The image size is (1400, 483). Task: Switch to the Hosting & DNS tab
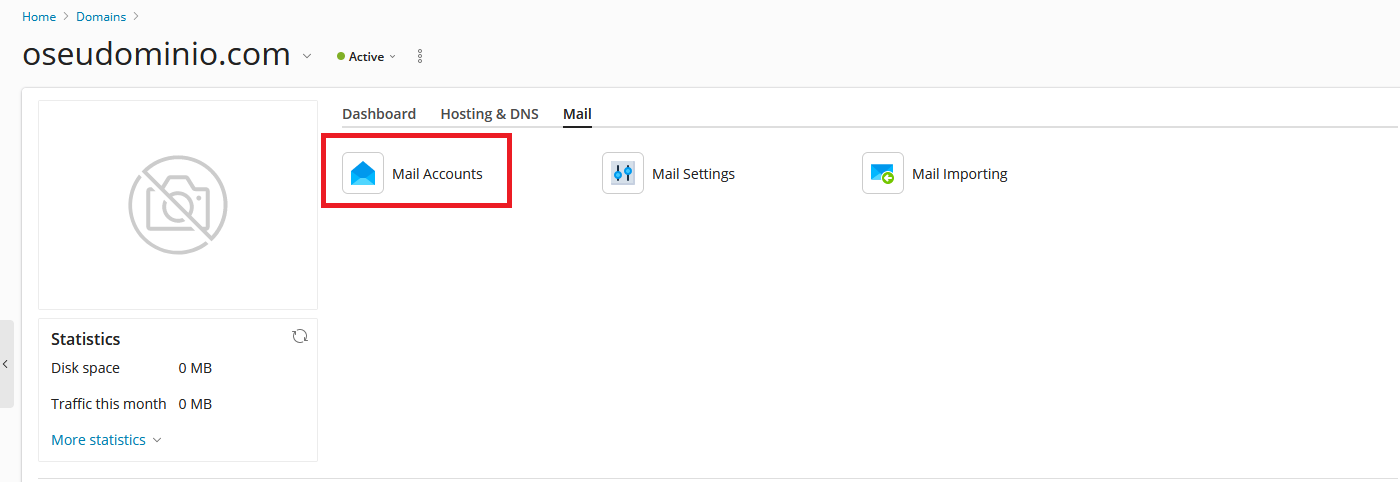[x=489, y=114]
